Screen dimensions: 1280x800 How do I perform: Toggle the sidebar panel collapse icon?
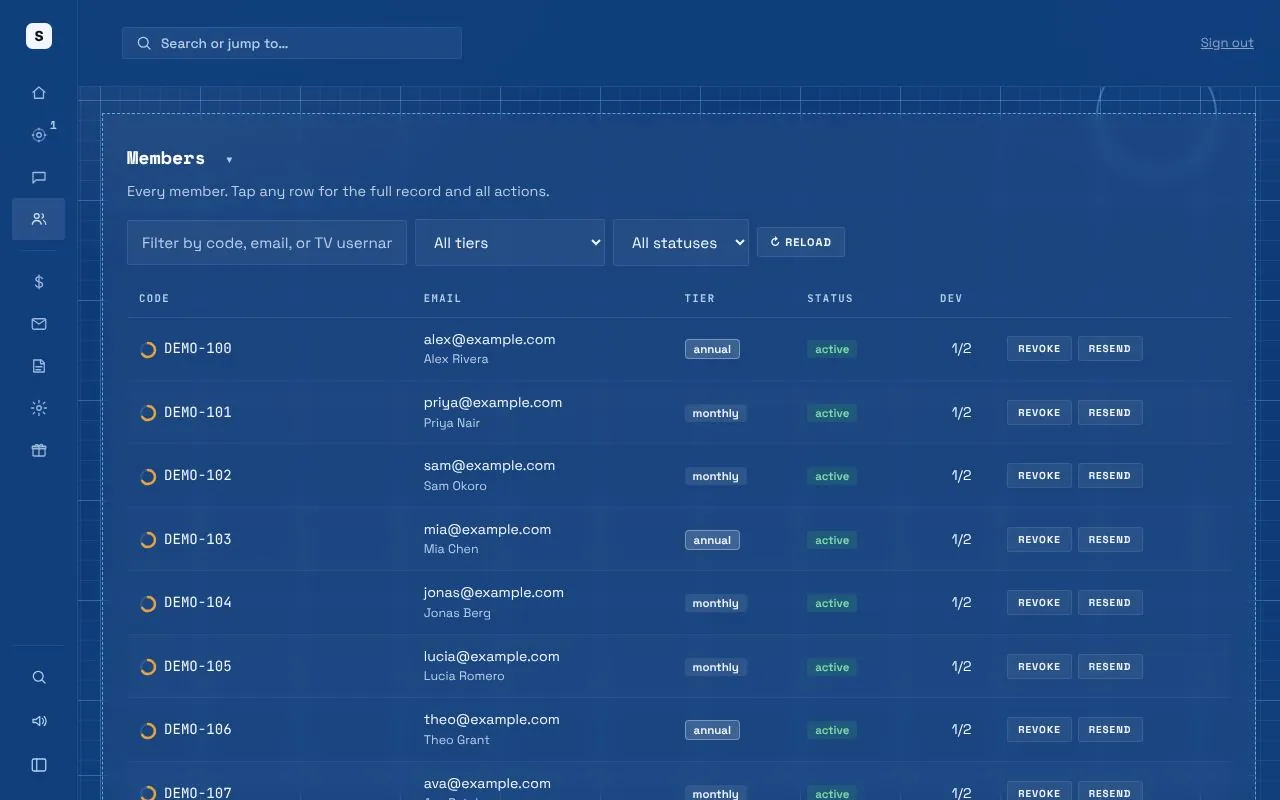(x=39, y=765)
